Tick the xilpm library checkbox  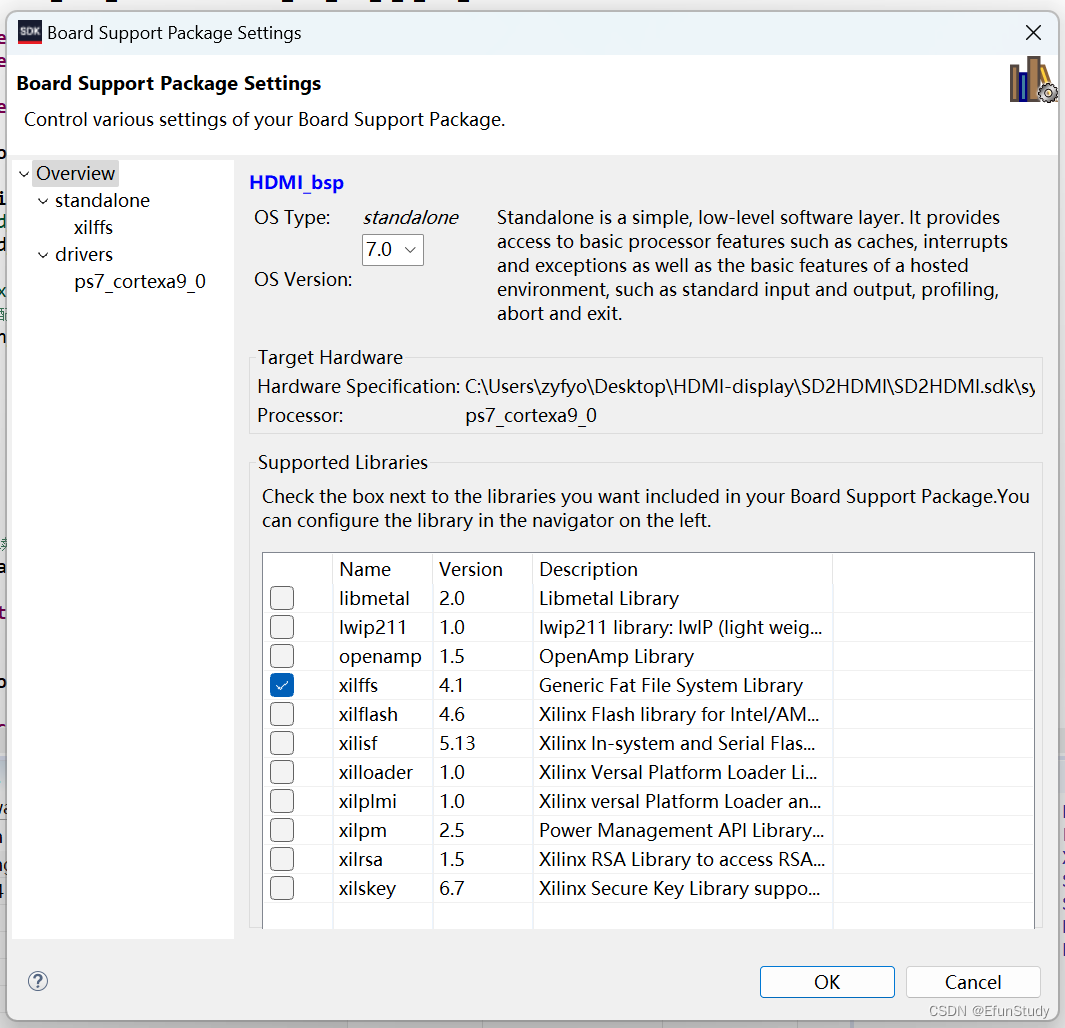pyautogui.click(x=282, y=830)
